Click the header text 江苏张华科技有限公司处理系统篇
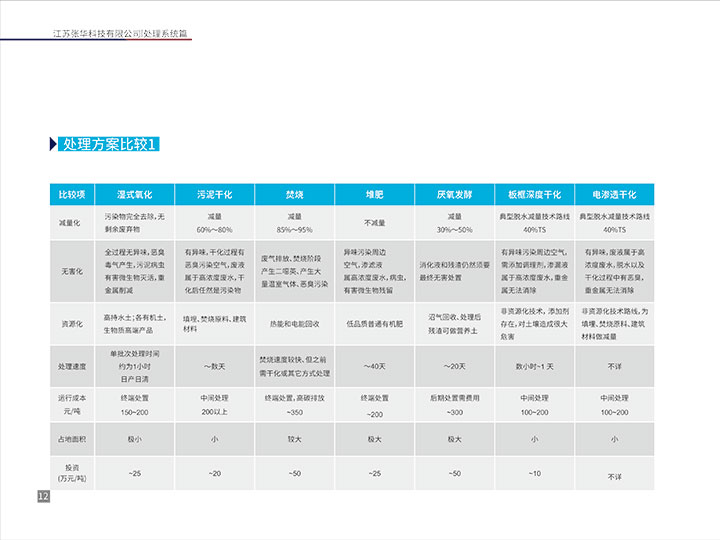Image resolution: width=720 pixels, height=540 pixels. [x=120, y=33]
